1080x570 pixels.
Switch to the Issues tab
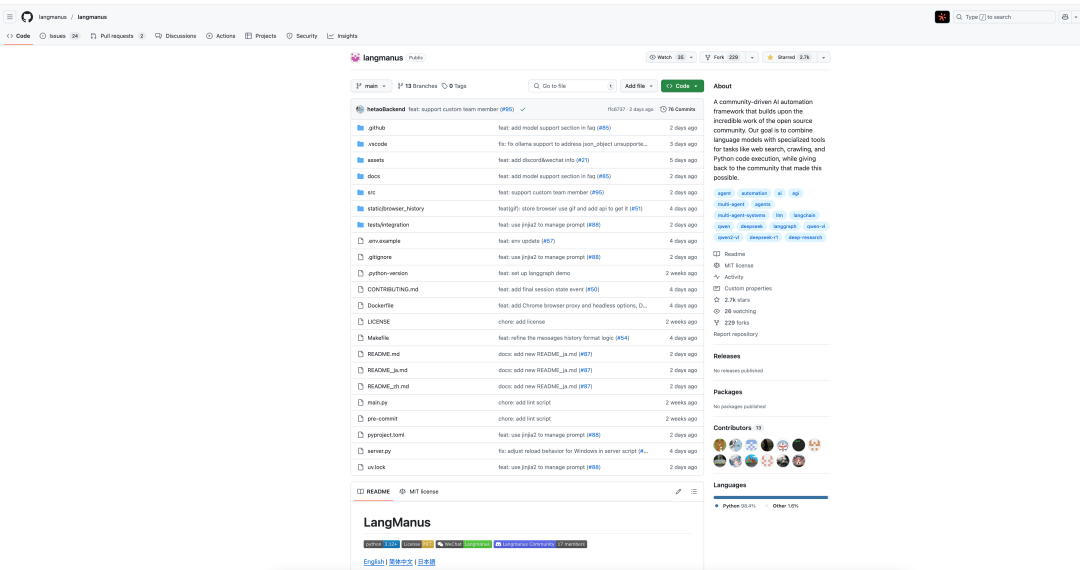pos(59,36)
